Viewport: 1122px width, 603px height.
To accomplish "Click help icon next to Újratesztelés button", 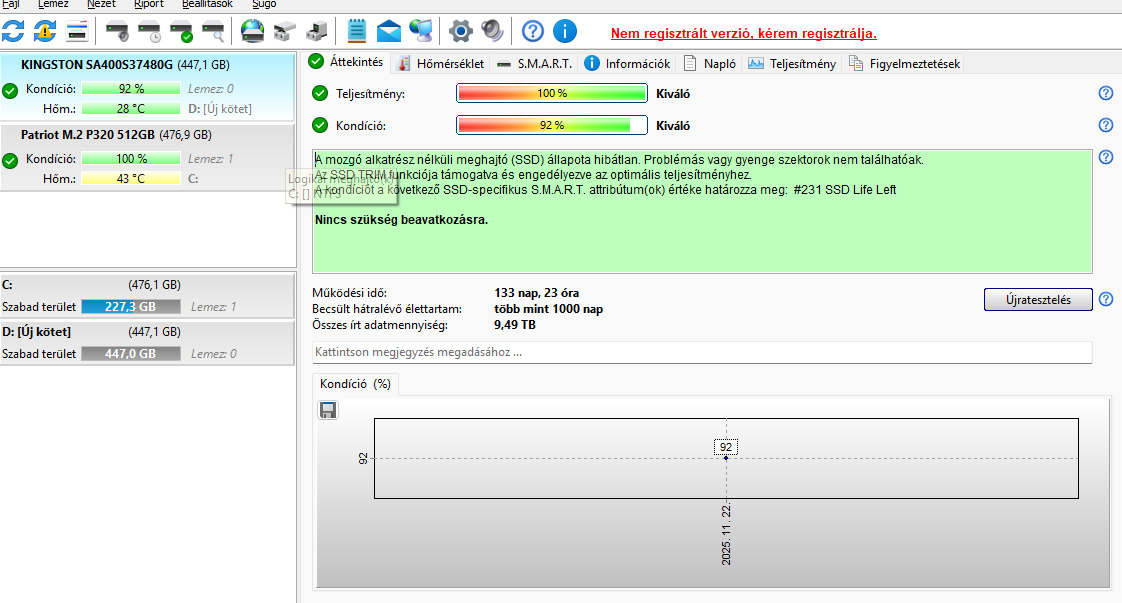I will click(1106, 299).
